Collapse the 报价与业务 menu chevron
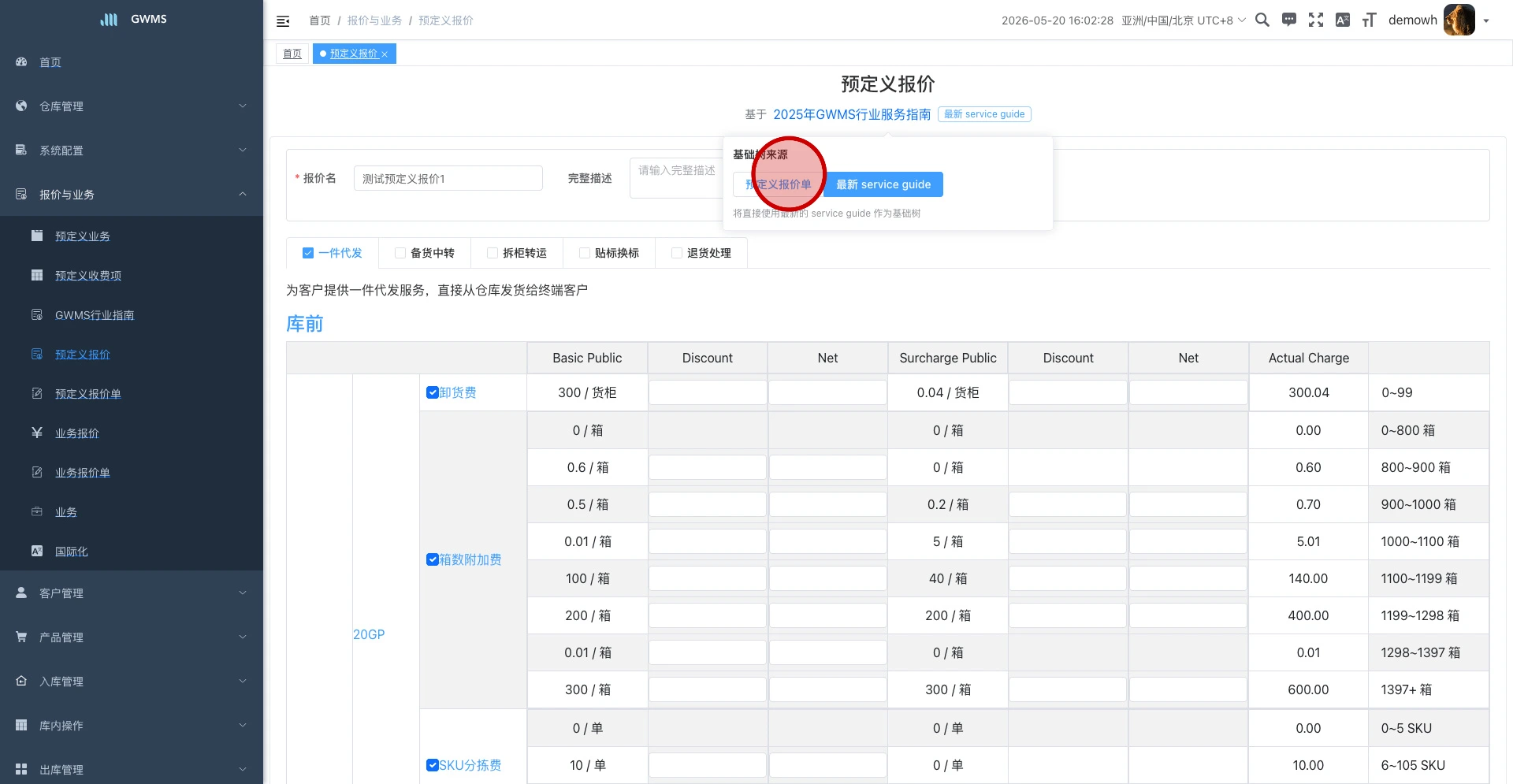 243,194
